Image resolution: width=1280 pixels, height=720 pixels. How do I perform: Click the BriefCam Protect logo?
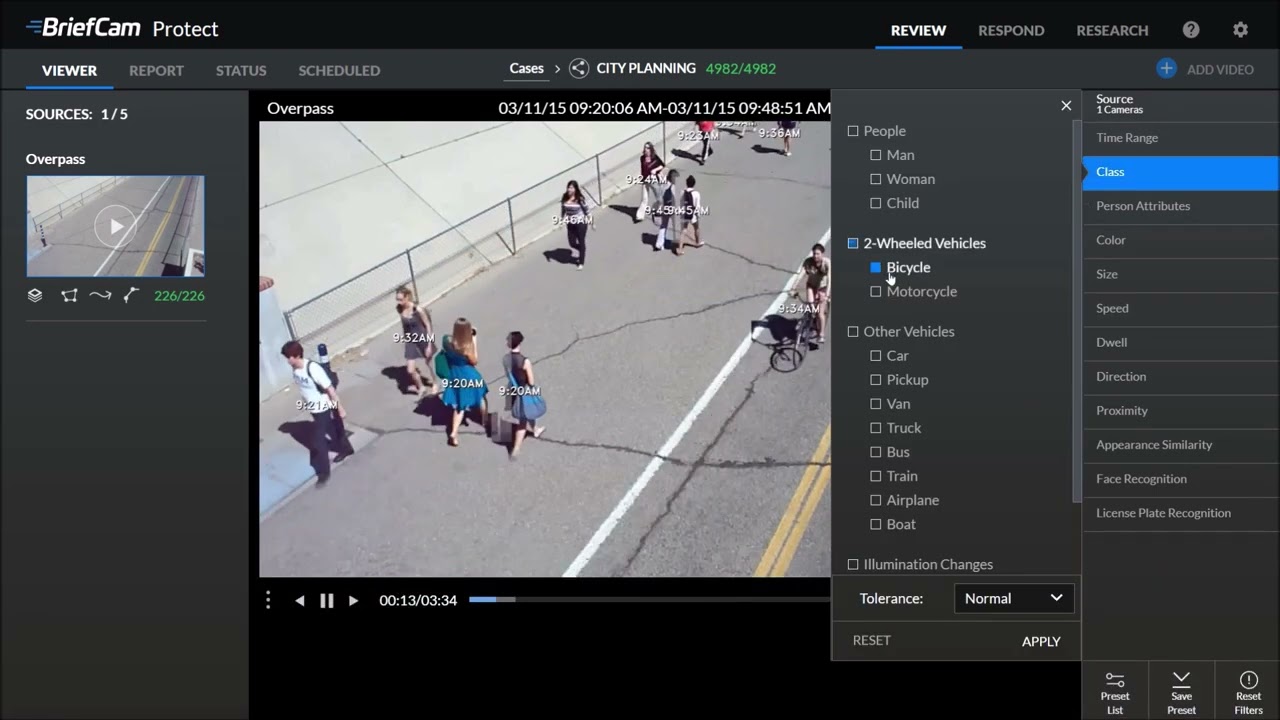coord(121,28)
